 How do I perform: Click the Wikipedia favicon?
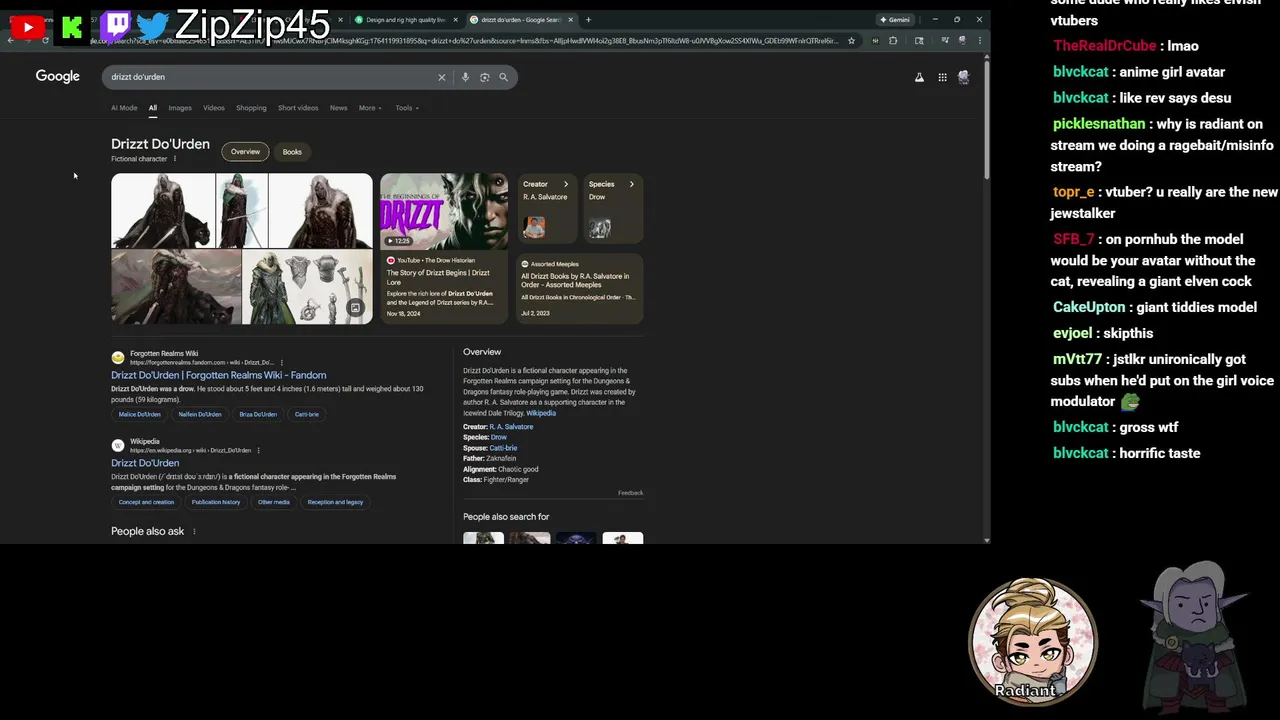(x=118, y=445)
